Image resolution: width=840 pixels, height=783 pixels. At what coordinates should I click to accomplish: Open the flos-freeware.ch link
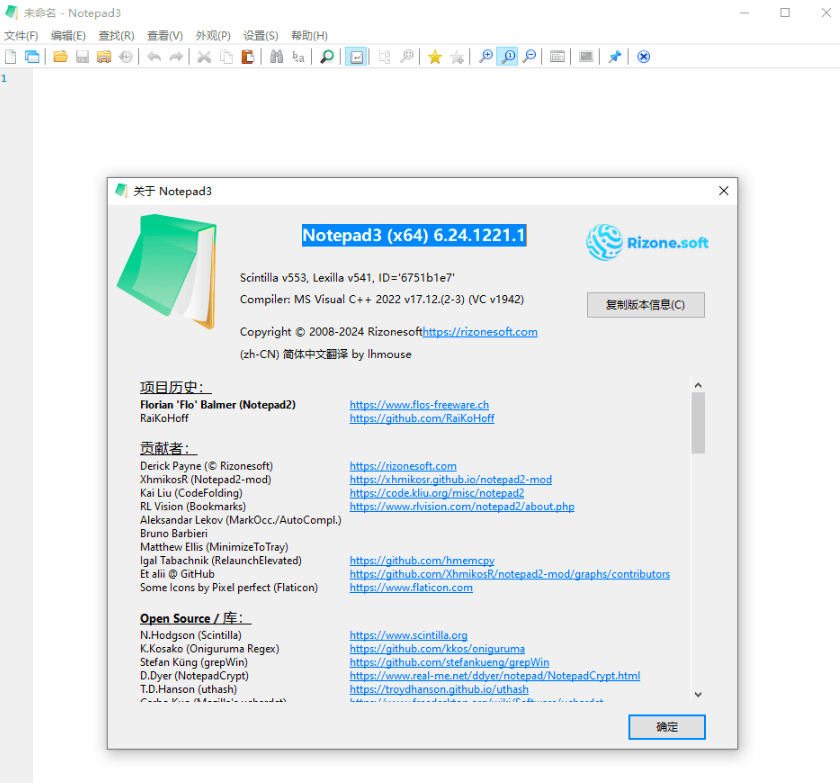(419, 405)
